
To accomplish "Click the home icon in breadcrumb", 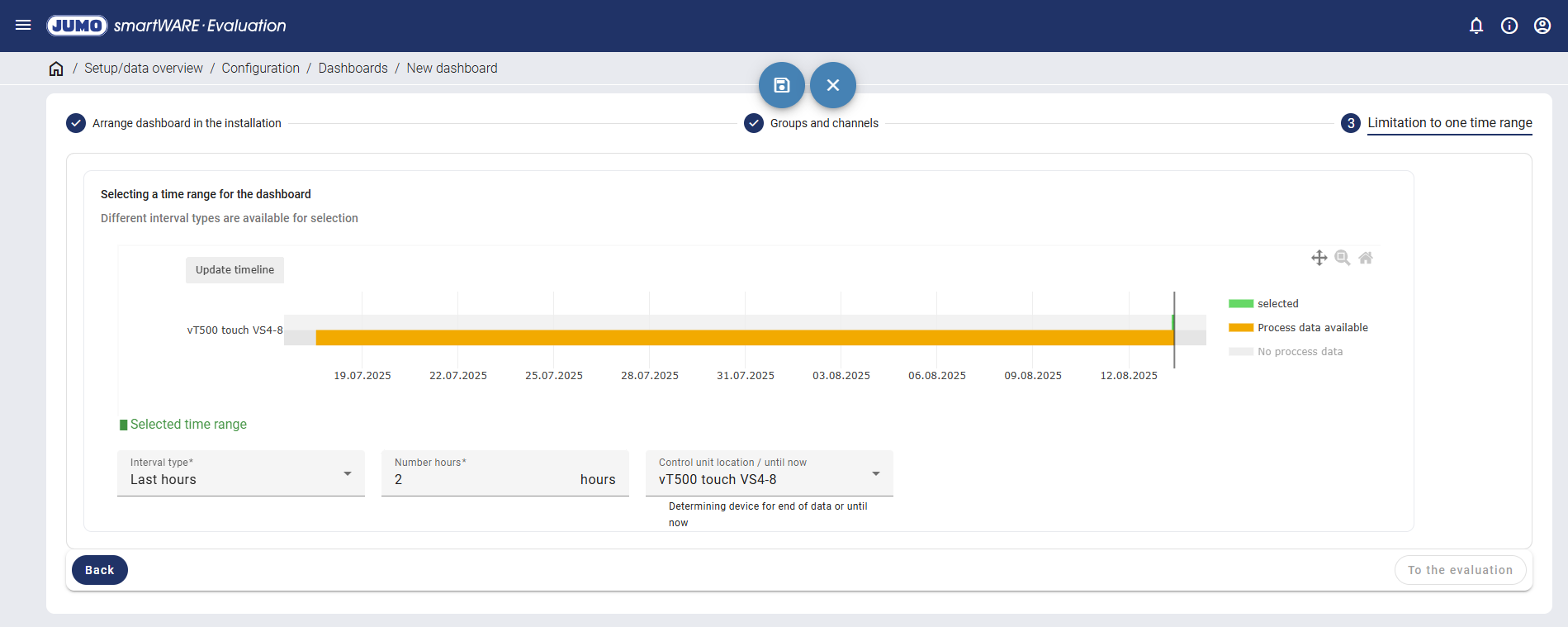I will (x=56, y=69).
